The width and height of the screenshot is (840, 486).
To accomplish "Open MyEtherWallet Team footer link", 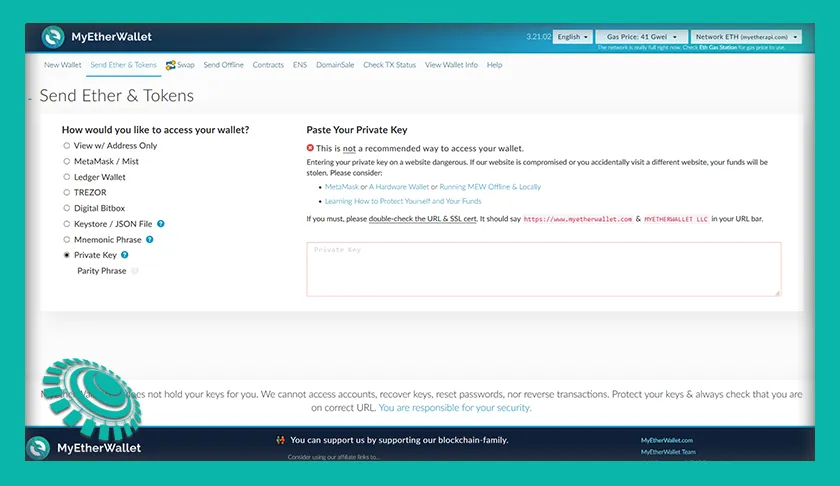I will (668, 452).
